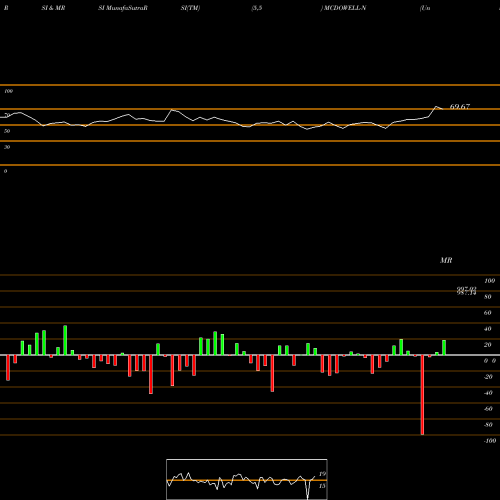Click the '-20' label on MR axis
Screen dimensions: 500x500
click(488, 377)
